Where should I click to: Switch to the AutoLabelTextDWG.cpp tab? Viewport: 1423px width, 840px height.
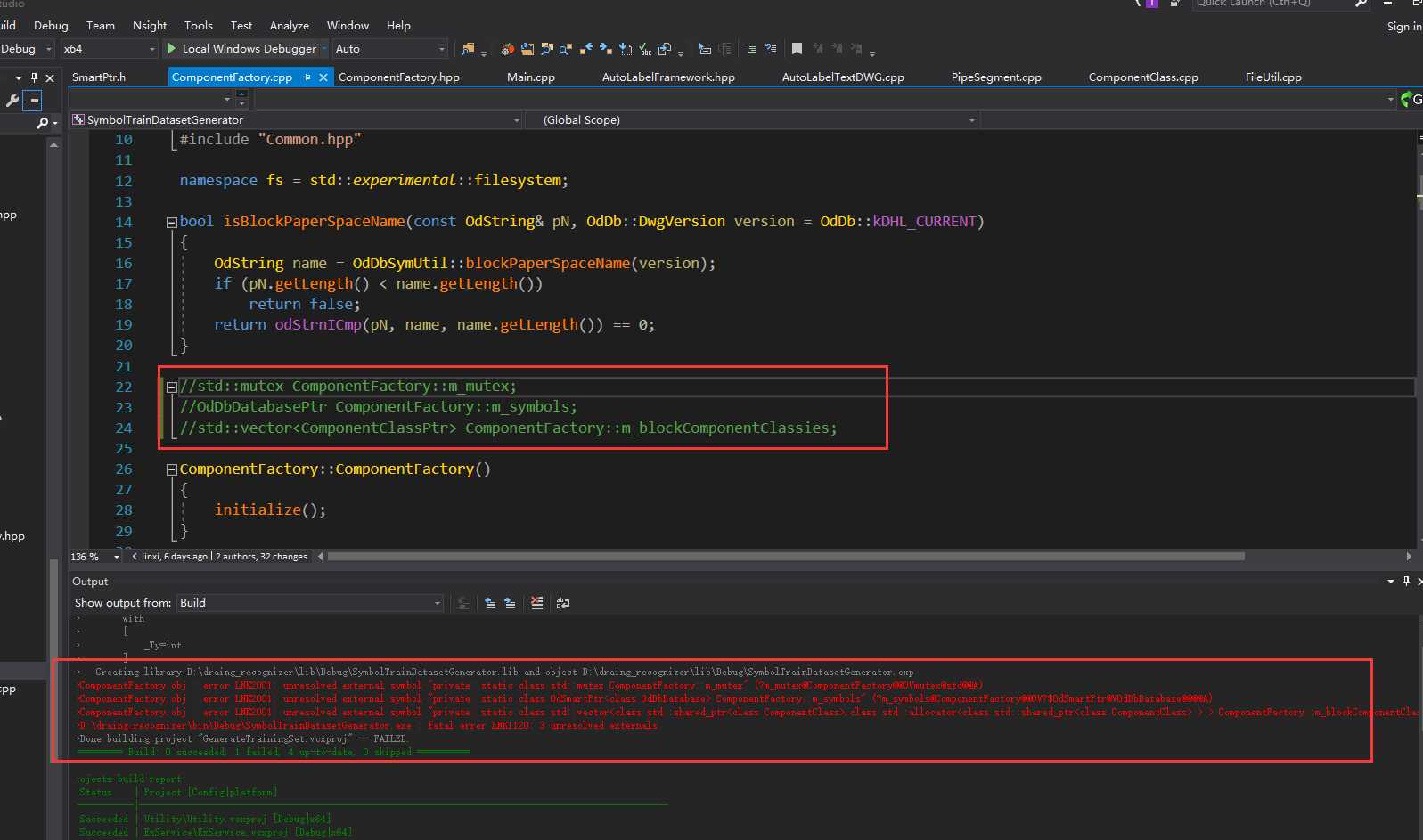(x=843, y=77)
